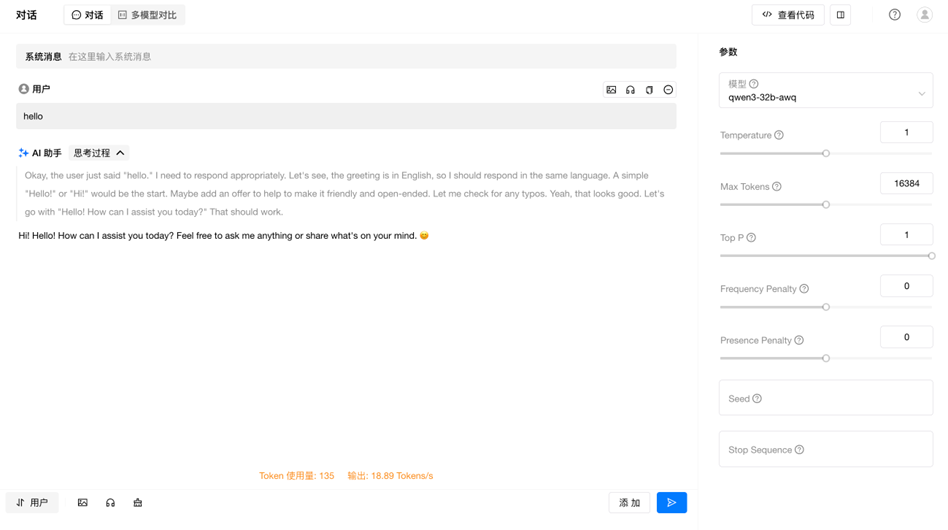The image size is (948, 530).
Task: Click the user avatar icon beside 用户
Action: [24, 89]
